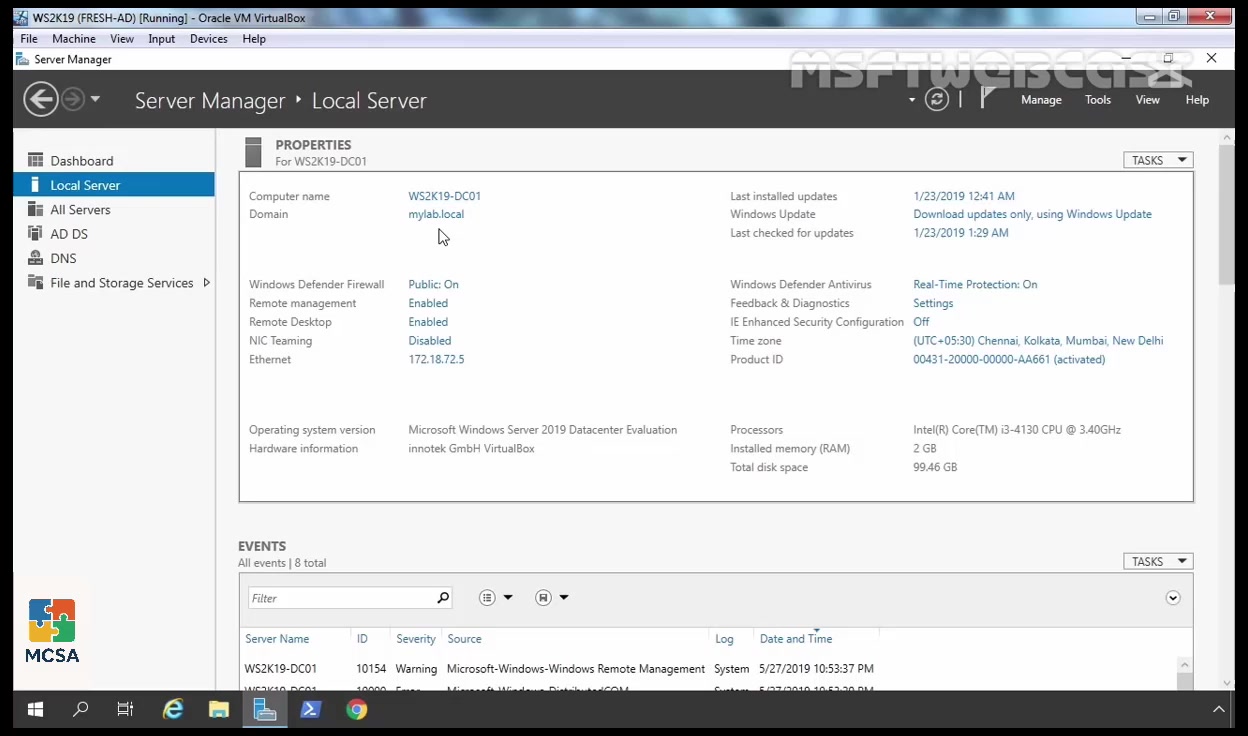This screenshot has height=736, width=1248.
Task: Open Windows Defender Firewall 'Public: On' link
Action: point(434,284)
